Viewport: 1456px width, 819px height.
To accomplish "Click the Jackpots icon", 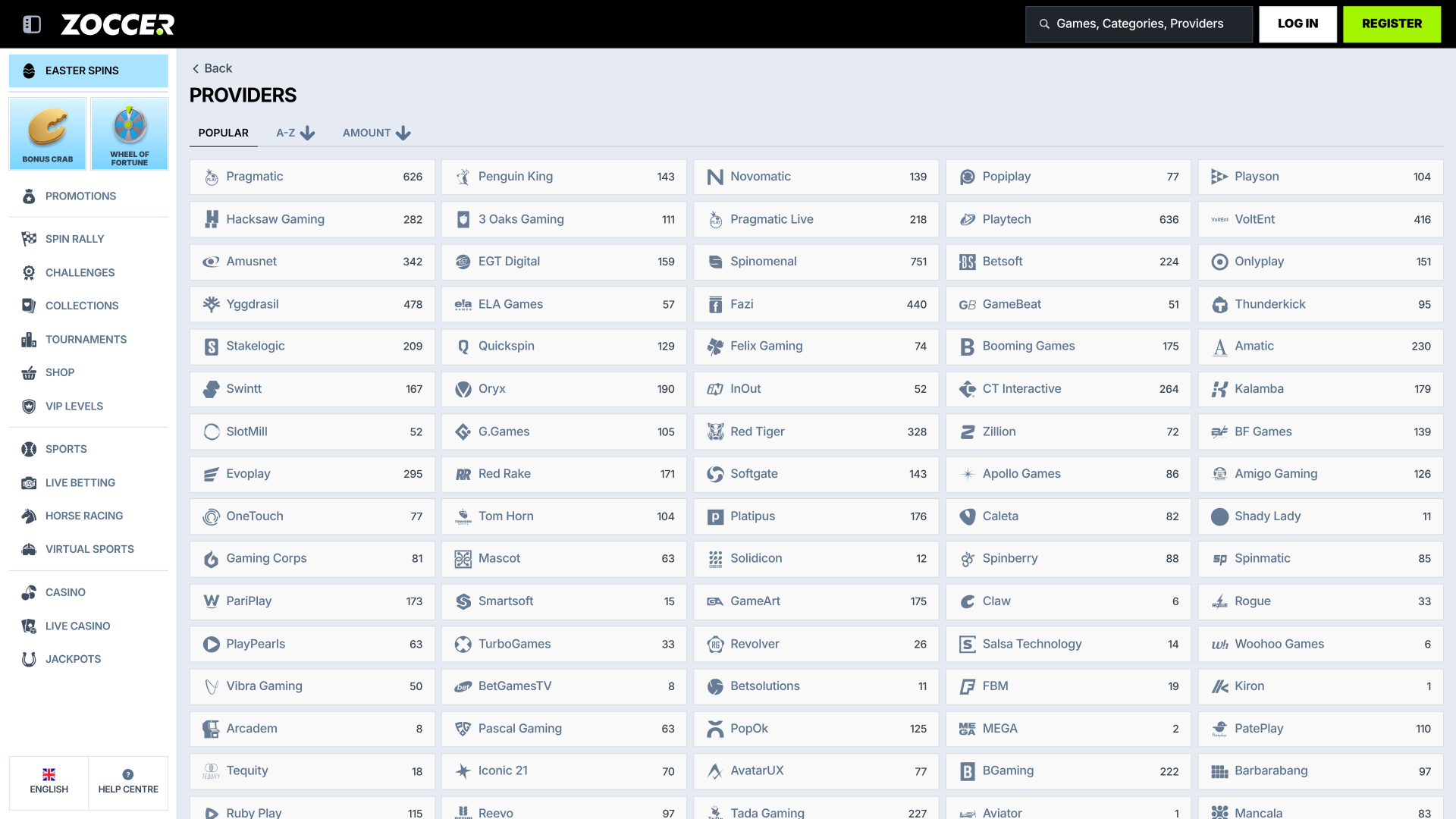I will coord(29,660).
